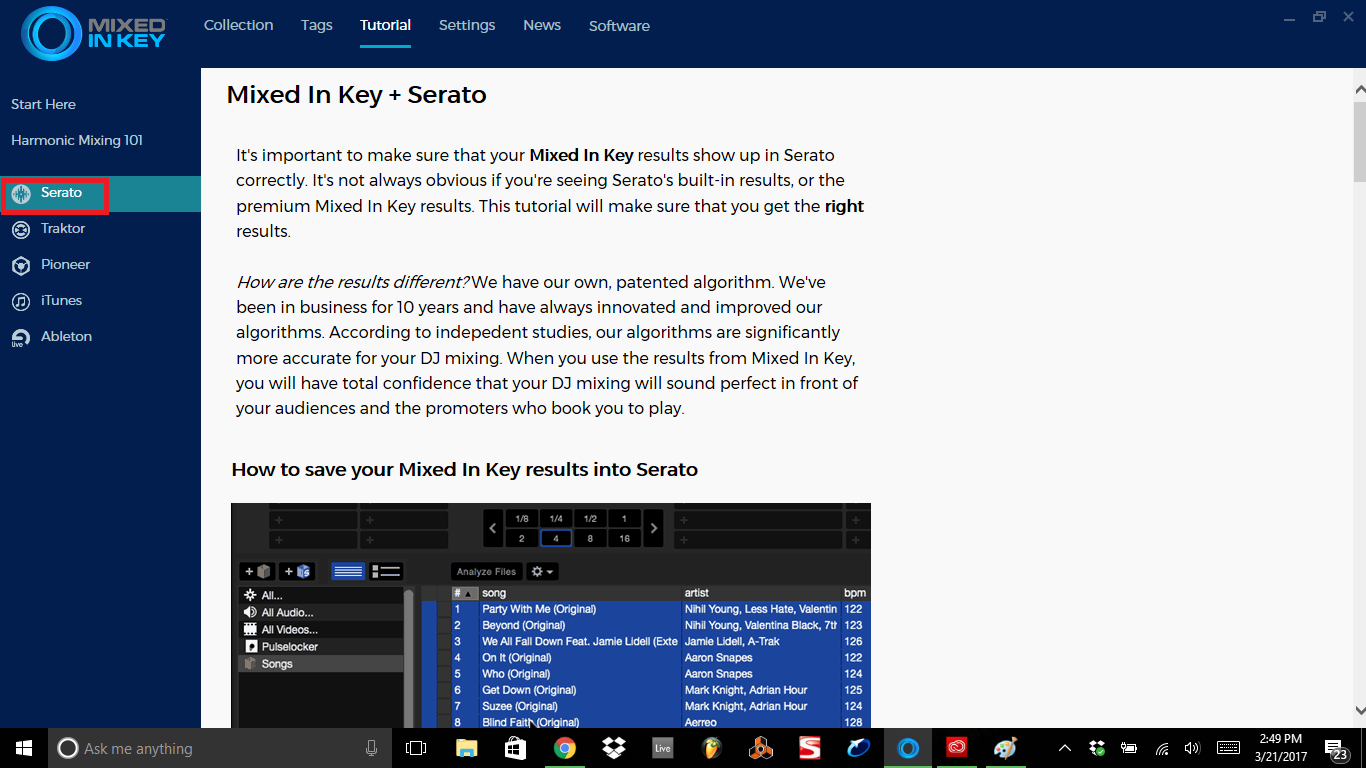Launch Google Chrome from the taskbar

[x=564, y=748]
